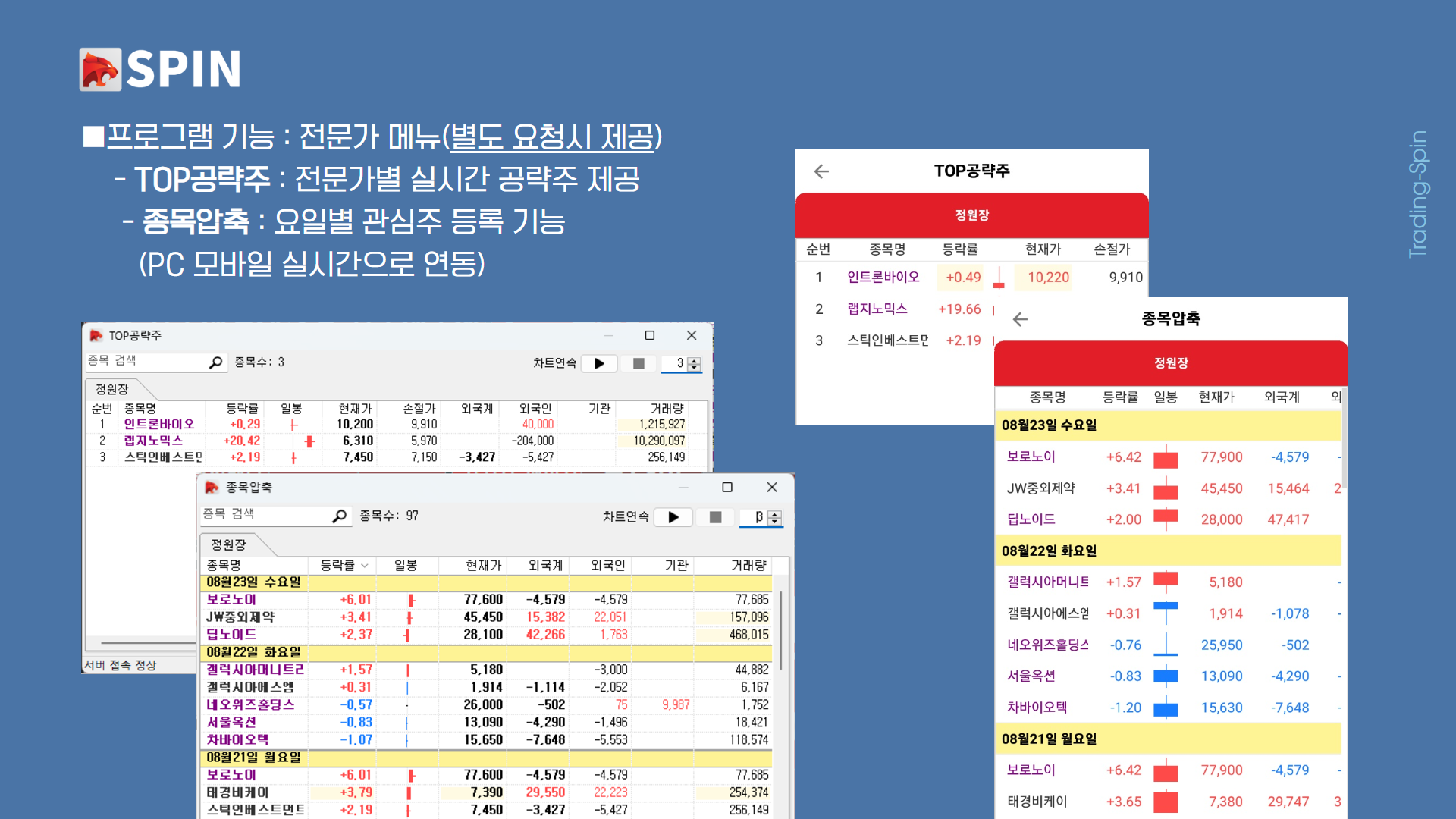Click search magnifier in TOP공략주 window
Image resolution: width=1456 pixels, height=819 pixels.
click(215, 362)
